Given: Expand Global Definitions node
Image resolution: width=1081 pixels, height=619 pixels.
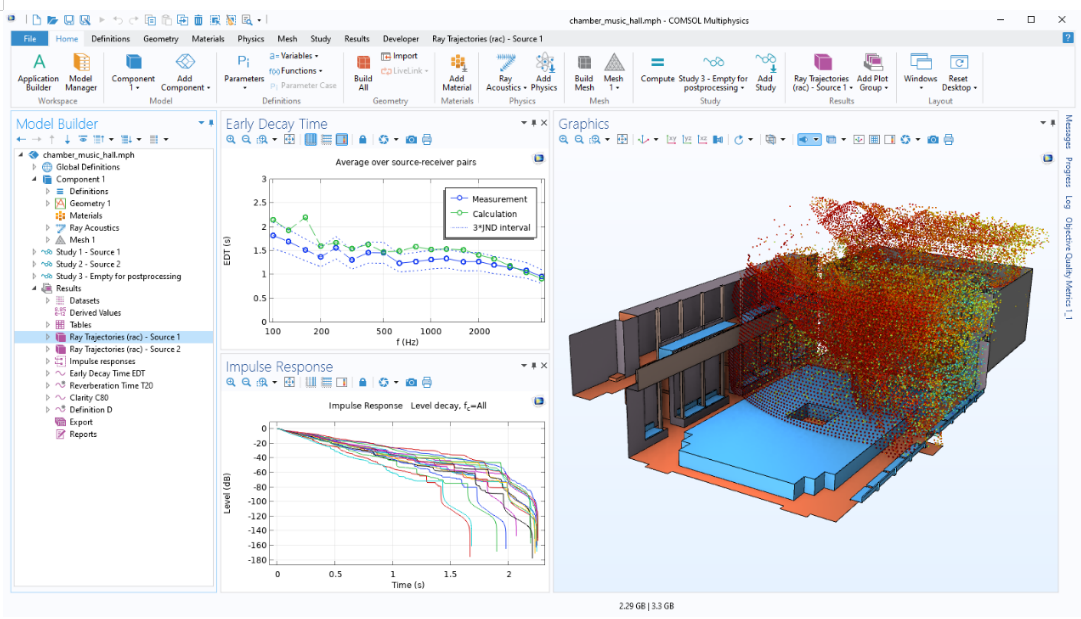Looking at the screenshot, I should point(34,167).
